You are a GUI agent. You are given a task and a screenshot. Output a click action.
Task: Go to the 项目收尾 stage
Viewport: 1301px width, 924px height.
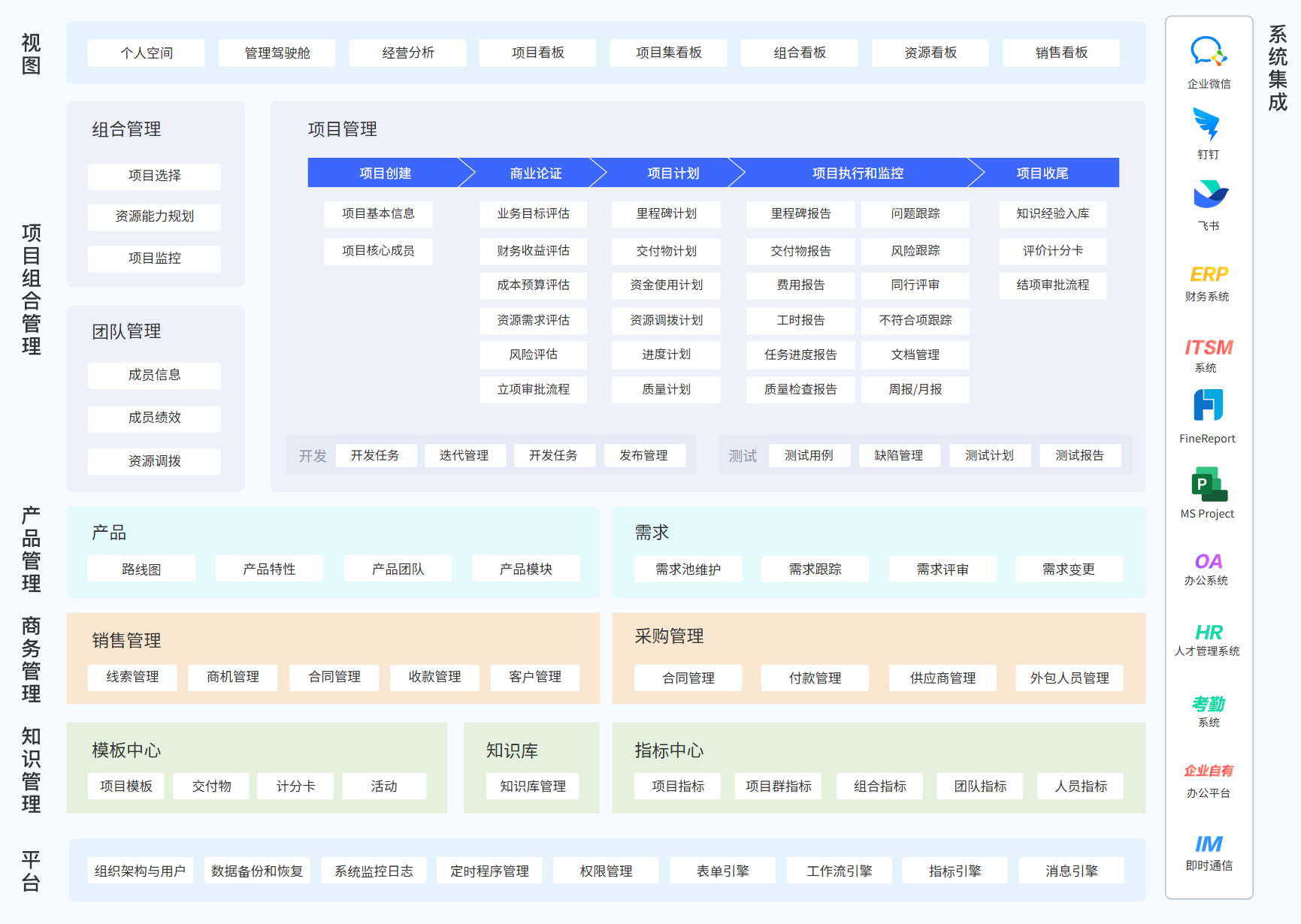click(1042, 173)
